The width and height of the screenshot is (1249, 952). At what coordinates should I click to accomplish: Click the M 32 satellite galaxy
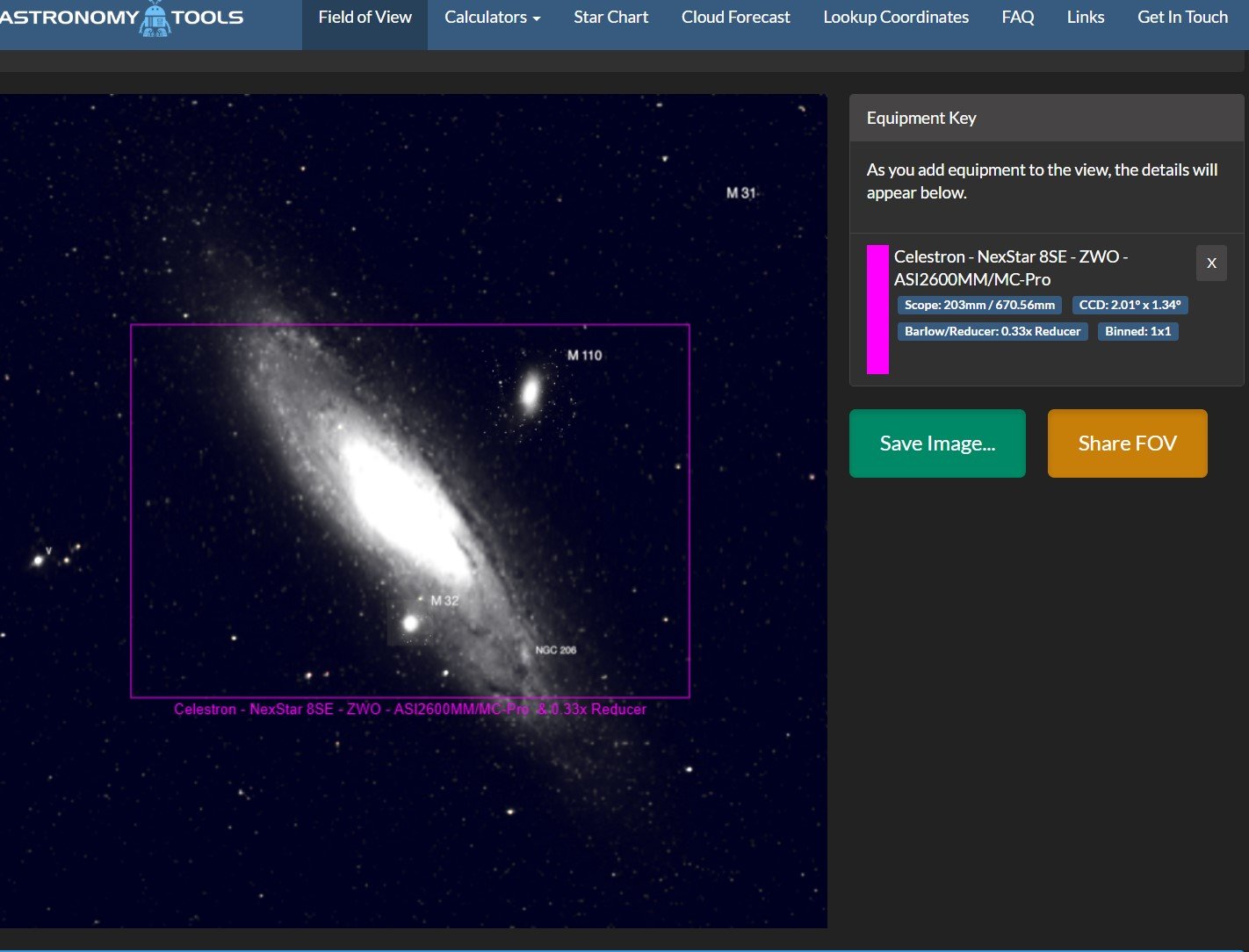pyautogui.click(x=410, y=624)
